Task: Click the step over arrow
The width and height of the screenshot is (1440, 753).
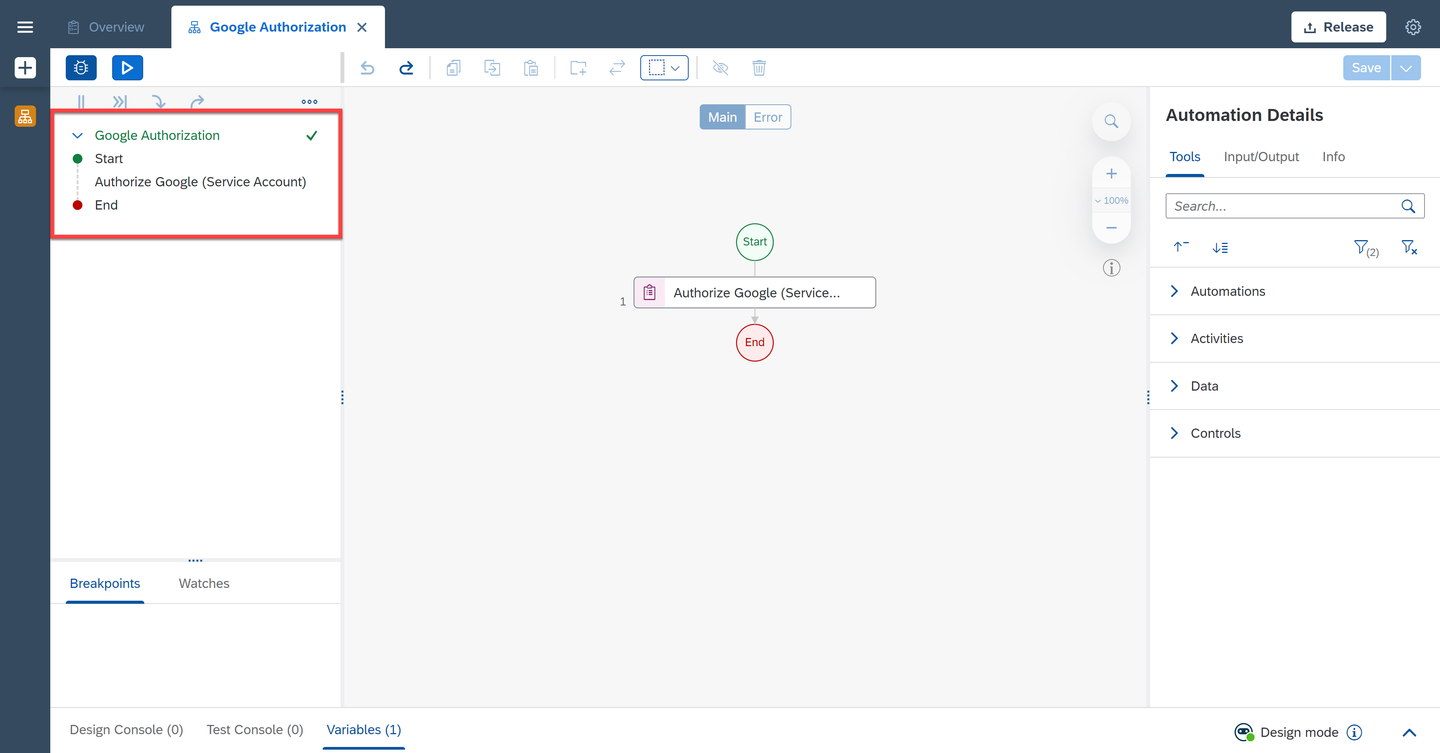Action: click(x=197, y=102)
